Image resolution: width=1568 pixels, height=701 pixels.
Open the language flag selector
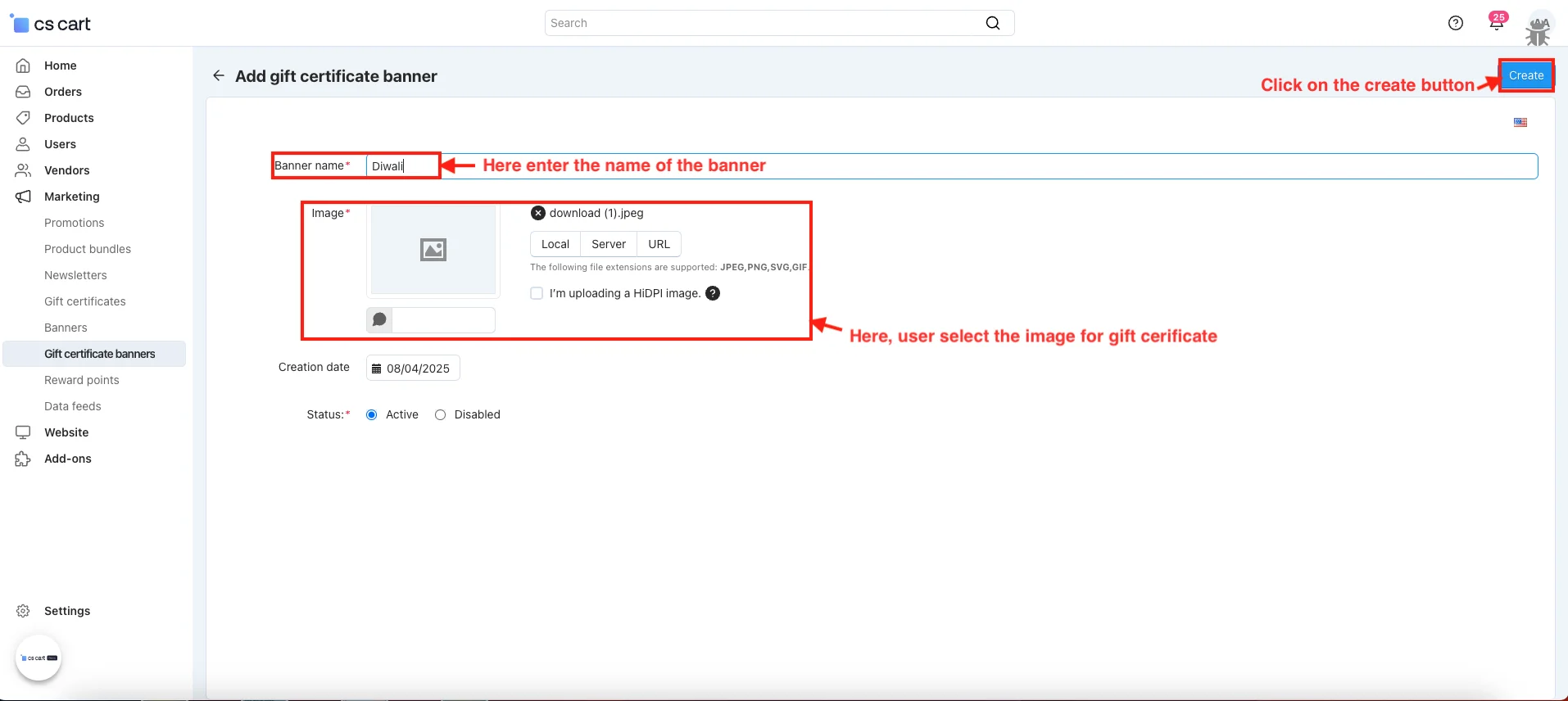click(x=1520, y=123)
